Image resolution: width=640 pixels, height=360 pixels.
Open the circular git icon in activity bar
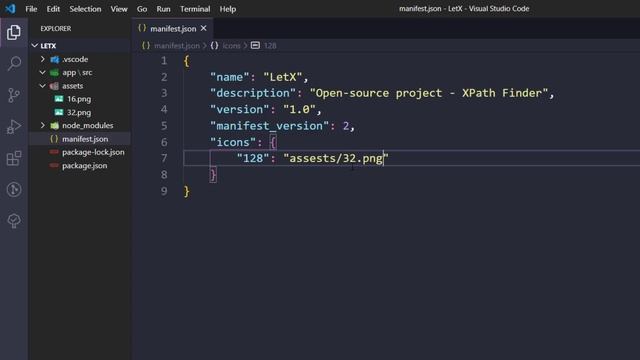tap(14, 189)
